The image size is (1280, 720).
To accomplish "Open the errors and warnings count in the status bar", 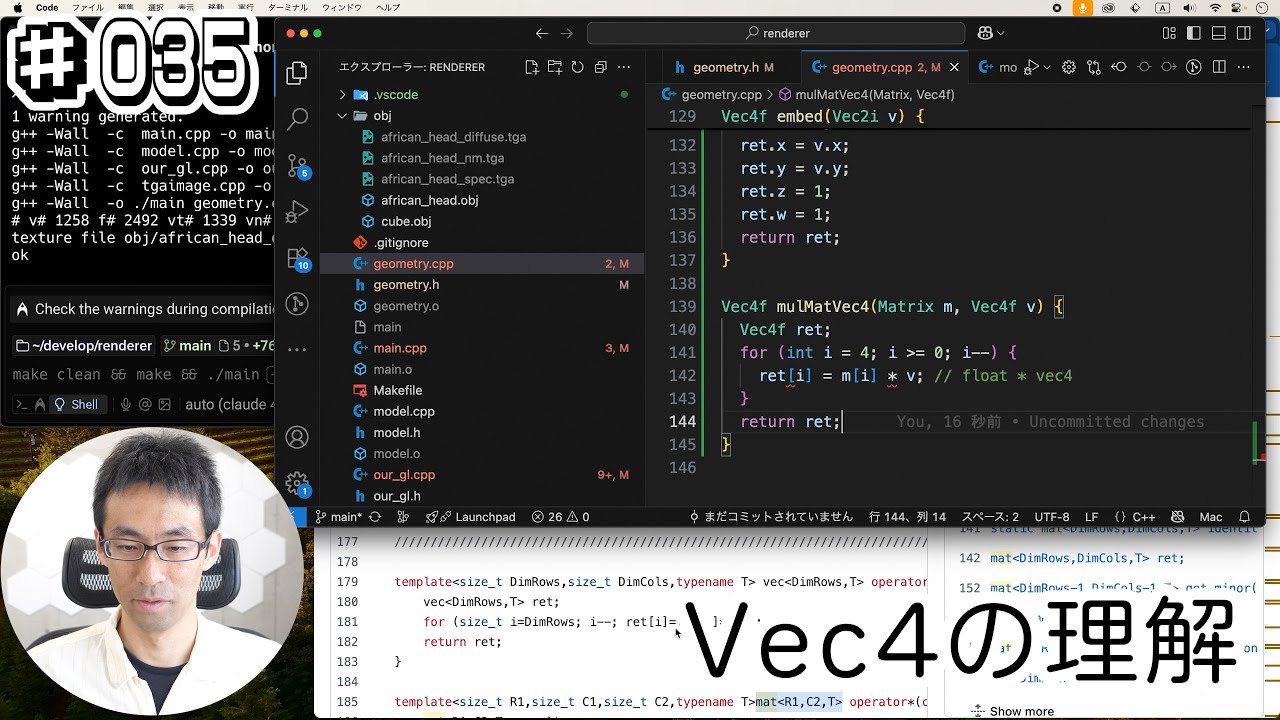I will tap(560, 517).
